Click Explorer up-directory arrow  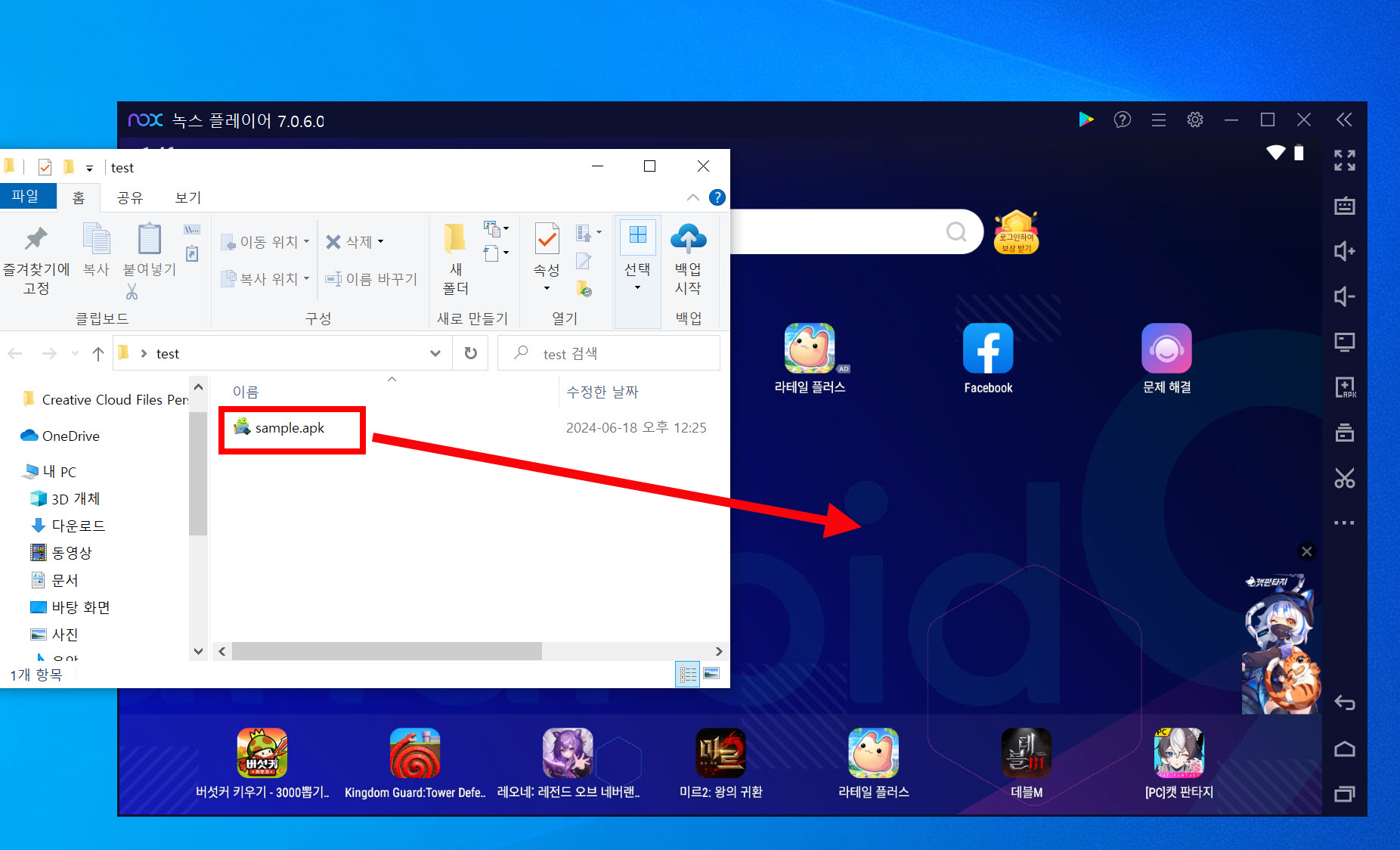pyautogui.click(x=98, y=353)
